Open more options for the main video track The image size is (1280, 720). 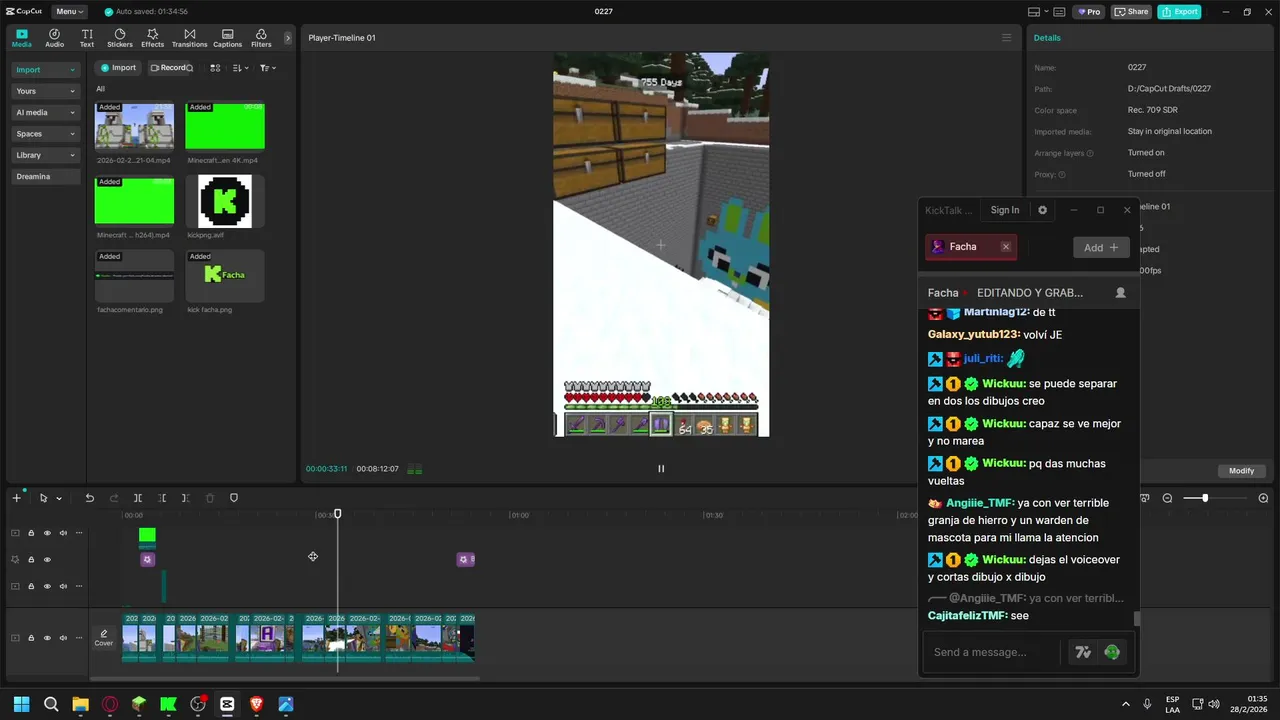coord(79,638)
